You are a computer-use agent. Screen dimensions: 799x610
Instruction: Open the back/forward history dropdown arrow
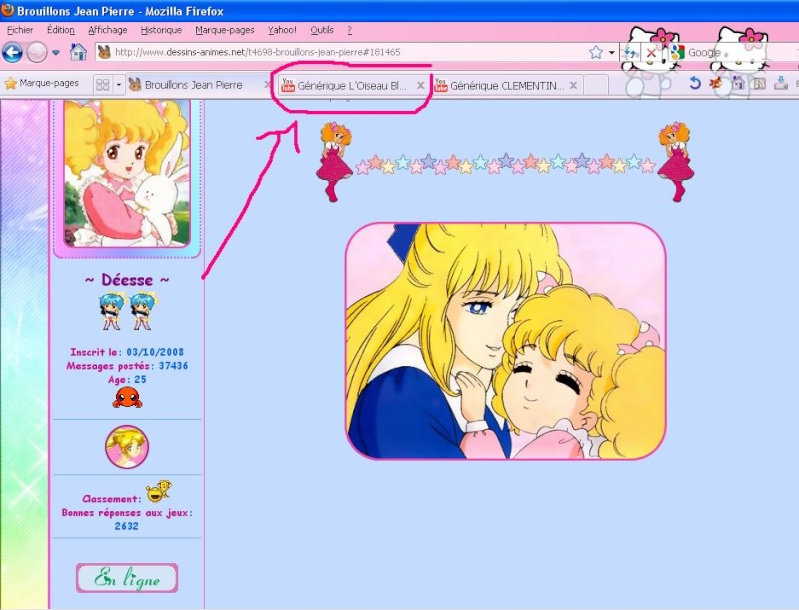tap(56, 52)
